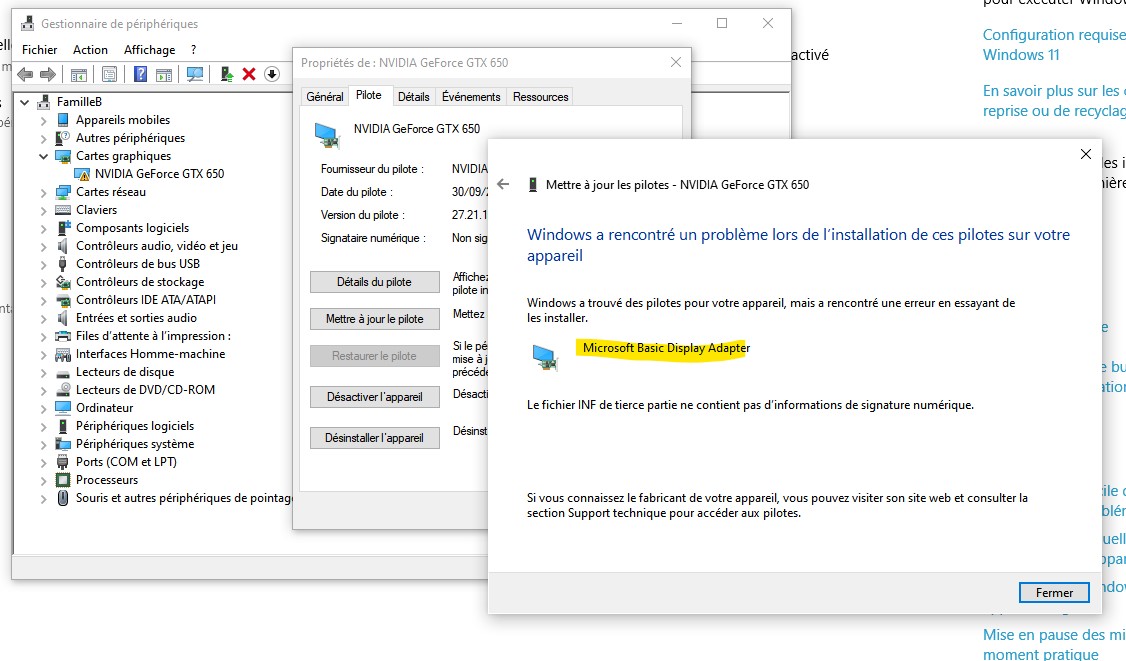This screenshot has height=661, width=1126.
Task: Scan for hardware changes via monitor icon
Action: (x=195, y=74)
